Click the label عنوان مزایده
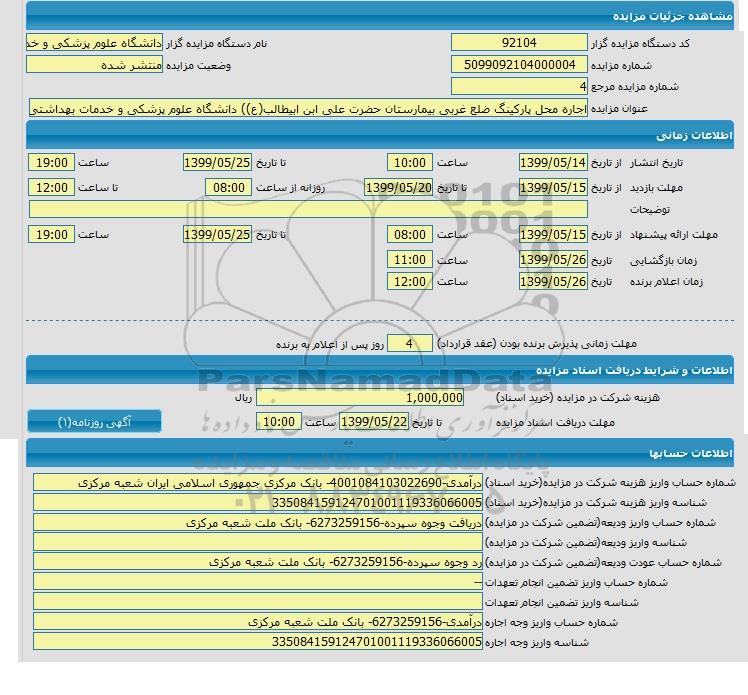This screenshot has width=748, height=695. (619, 109)
